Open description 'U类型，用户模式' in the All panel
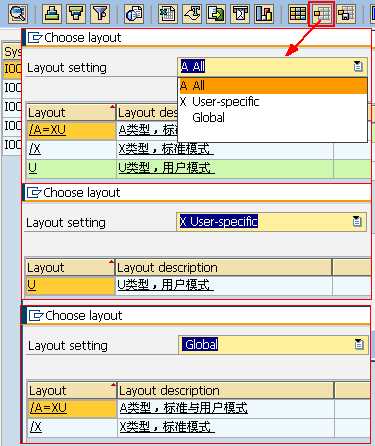The height and width of the screenshot is (446, 375). [166, 168]
